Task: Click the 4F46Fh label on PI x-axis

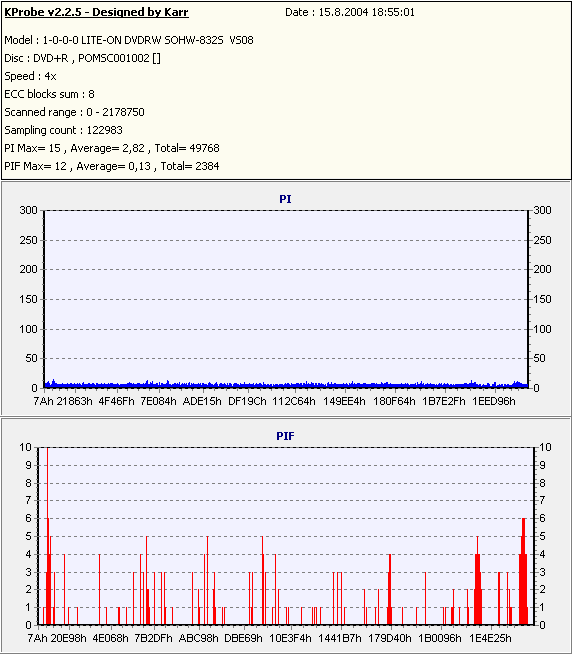Action: (116, 401)
